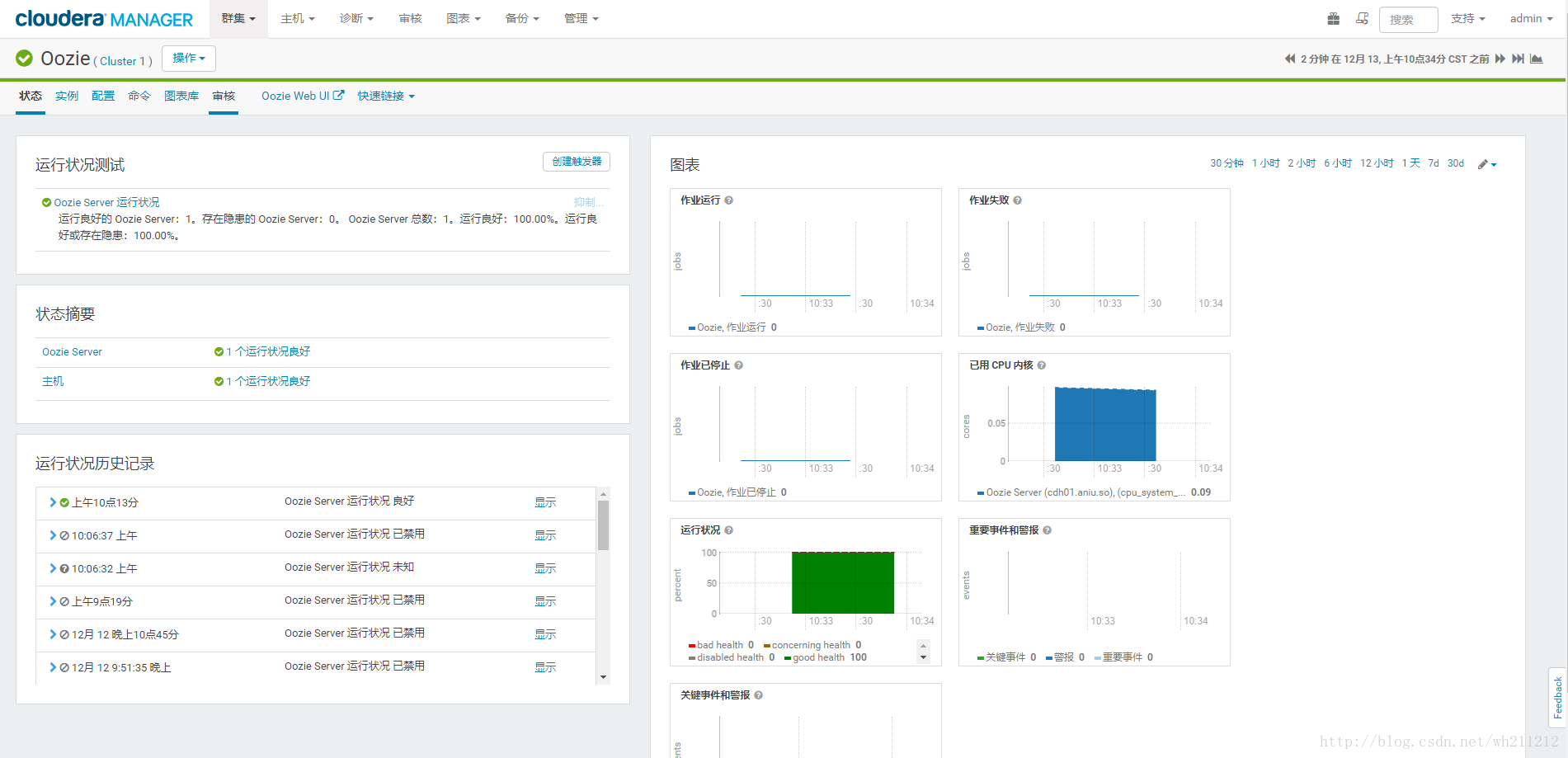
Task: Set chart range to 1 小时
Action: point(1265,163)
